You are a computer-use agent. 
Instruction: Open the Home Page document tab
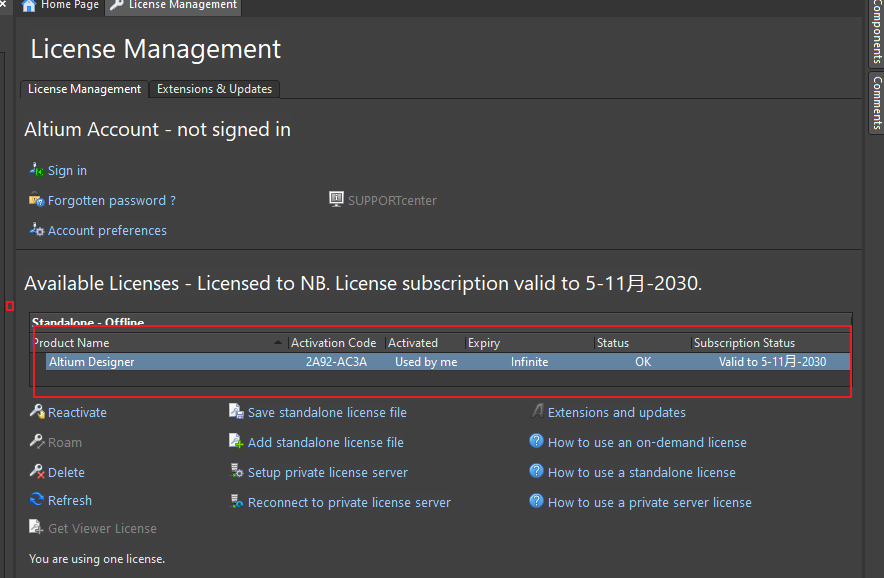[x=59, y=6]
